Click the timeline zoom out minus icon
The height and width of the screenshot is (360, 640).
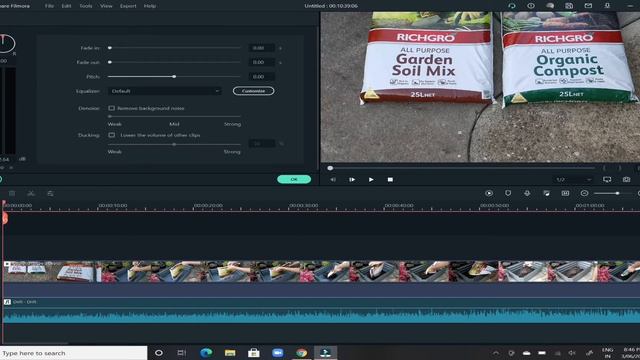[584, 193]
